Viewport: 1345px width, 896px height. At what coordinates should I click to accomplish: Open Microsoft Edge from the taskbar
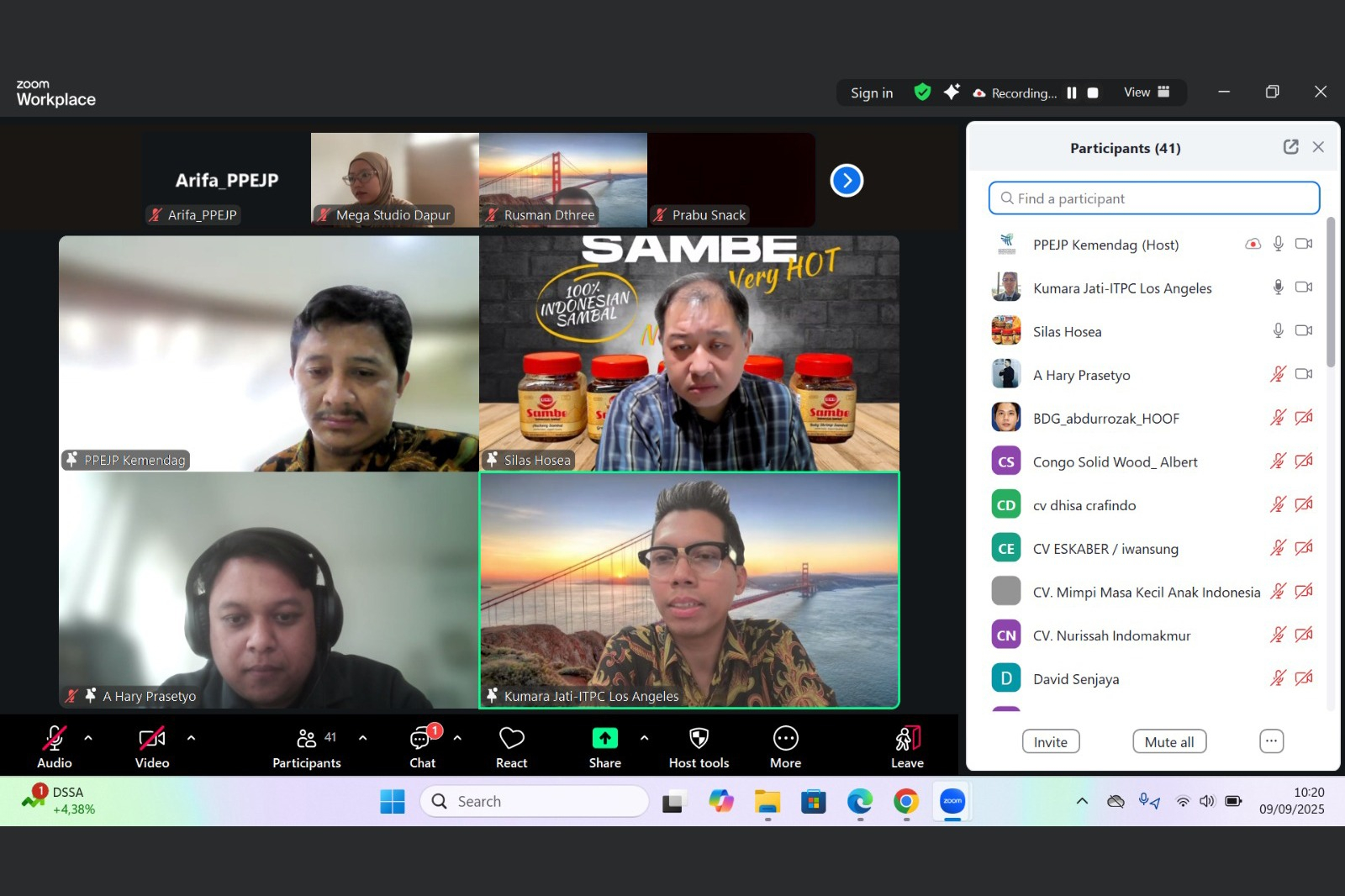(859, 802)
